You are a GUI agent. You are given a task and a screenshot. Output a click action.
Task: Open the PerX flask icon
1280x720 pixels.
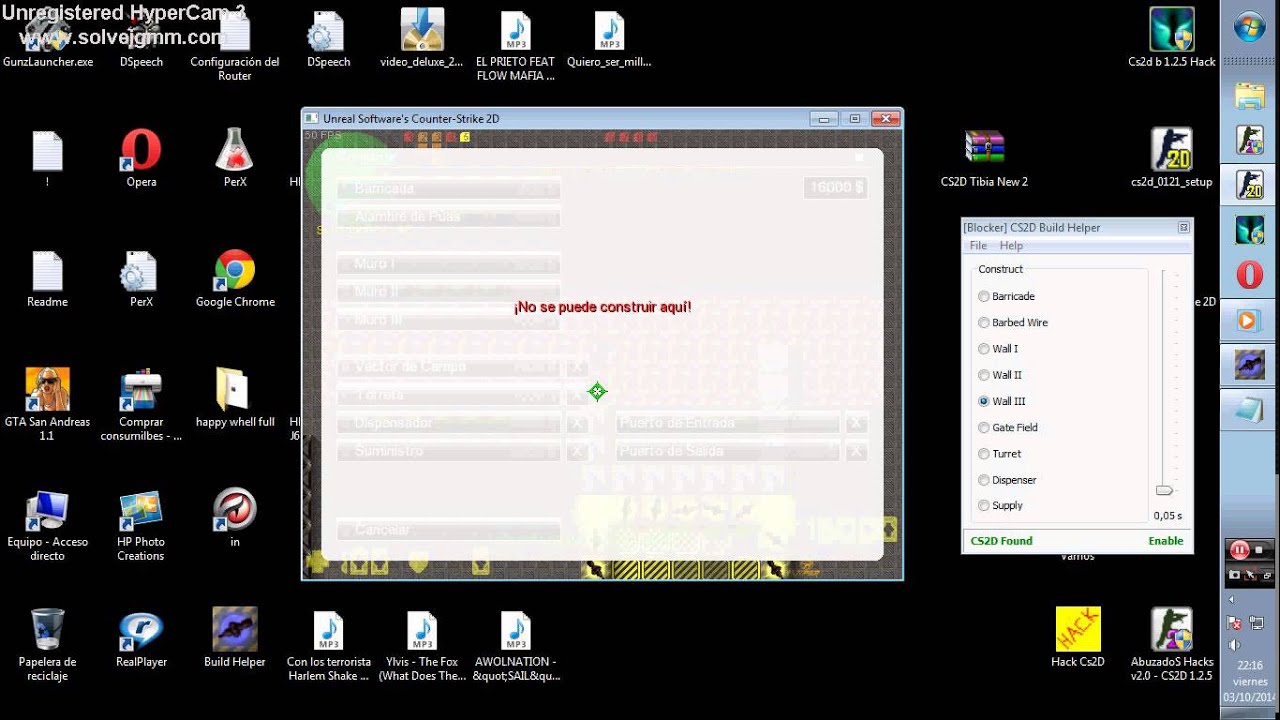235,160
